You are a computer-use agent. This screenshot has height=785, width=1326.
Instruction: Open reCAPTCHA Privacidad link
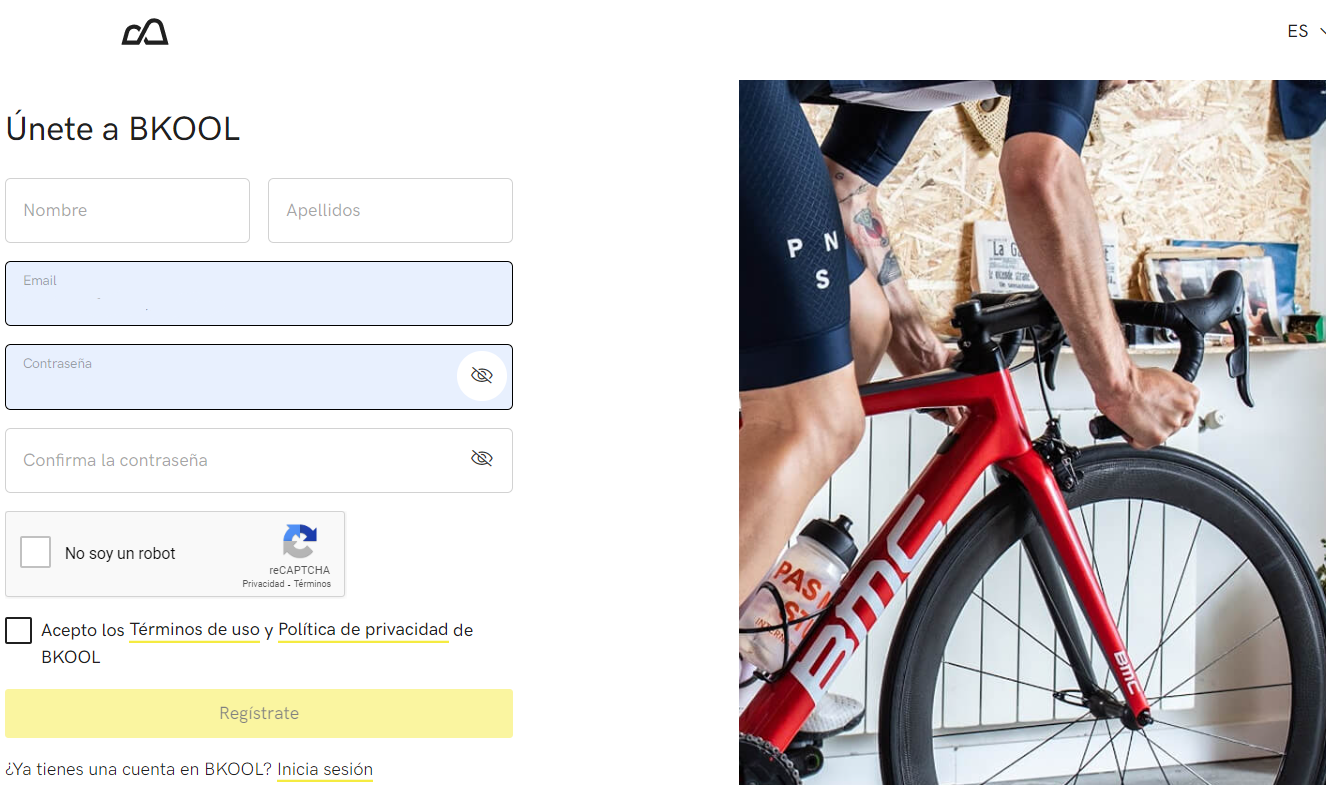tap(263, 584)
